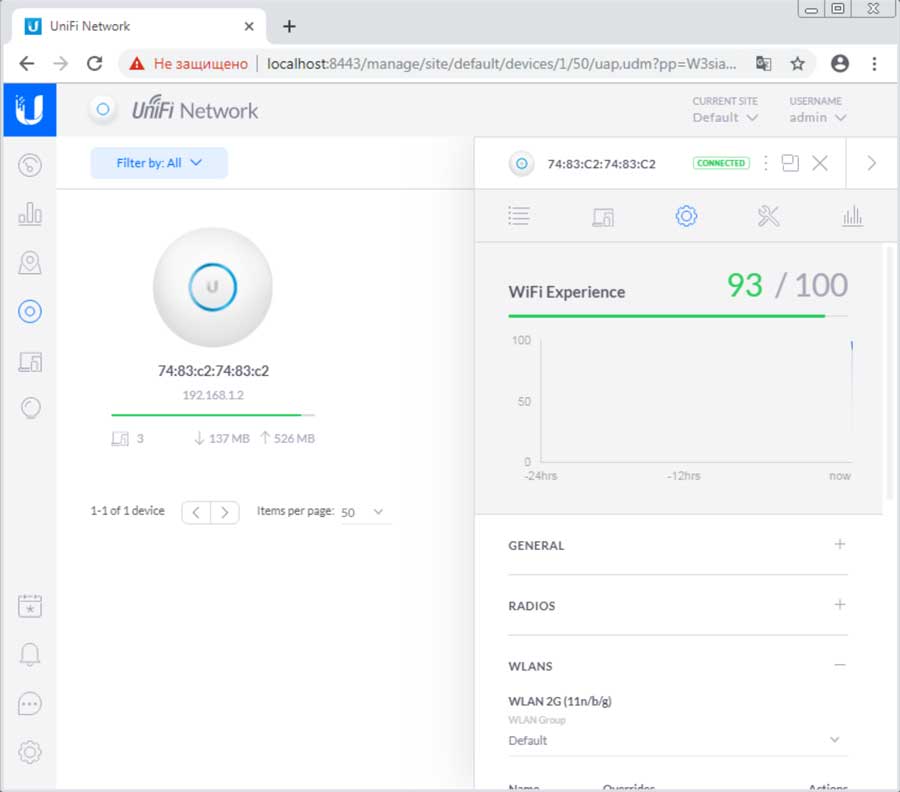Click the device status circle near UniFi Network title
Screen dimensions: 900x792
103,109
